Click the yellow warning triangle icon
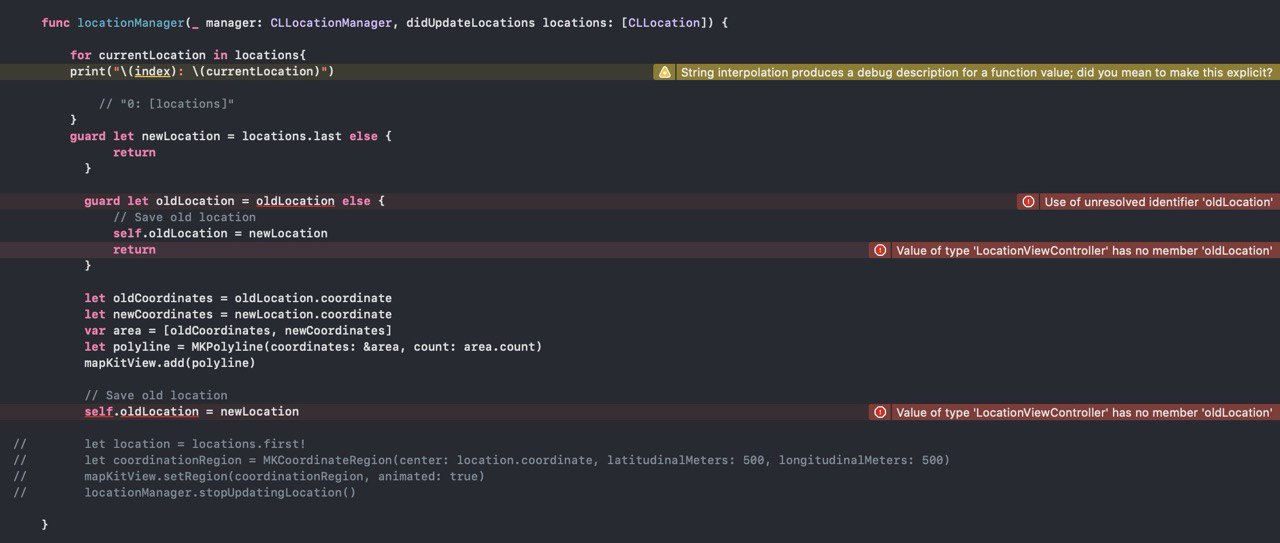Screen dimensions: 1280x543 point(664,72)
